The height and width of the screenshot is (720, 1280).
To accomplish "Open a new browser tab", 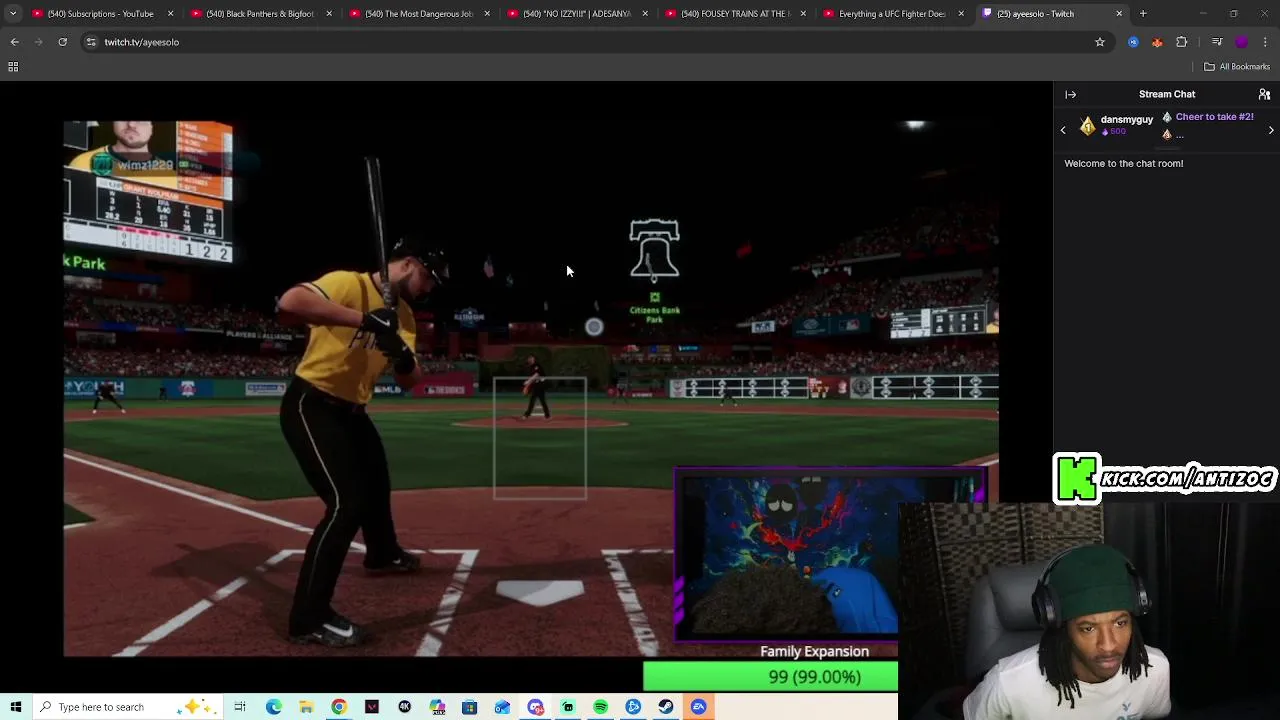I will 1143,14.
